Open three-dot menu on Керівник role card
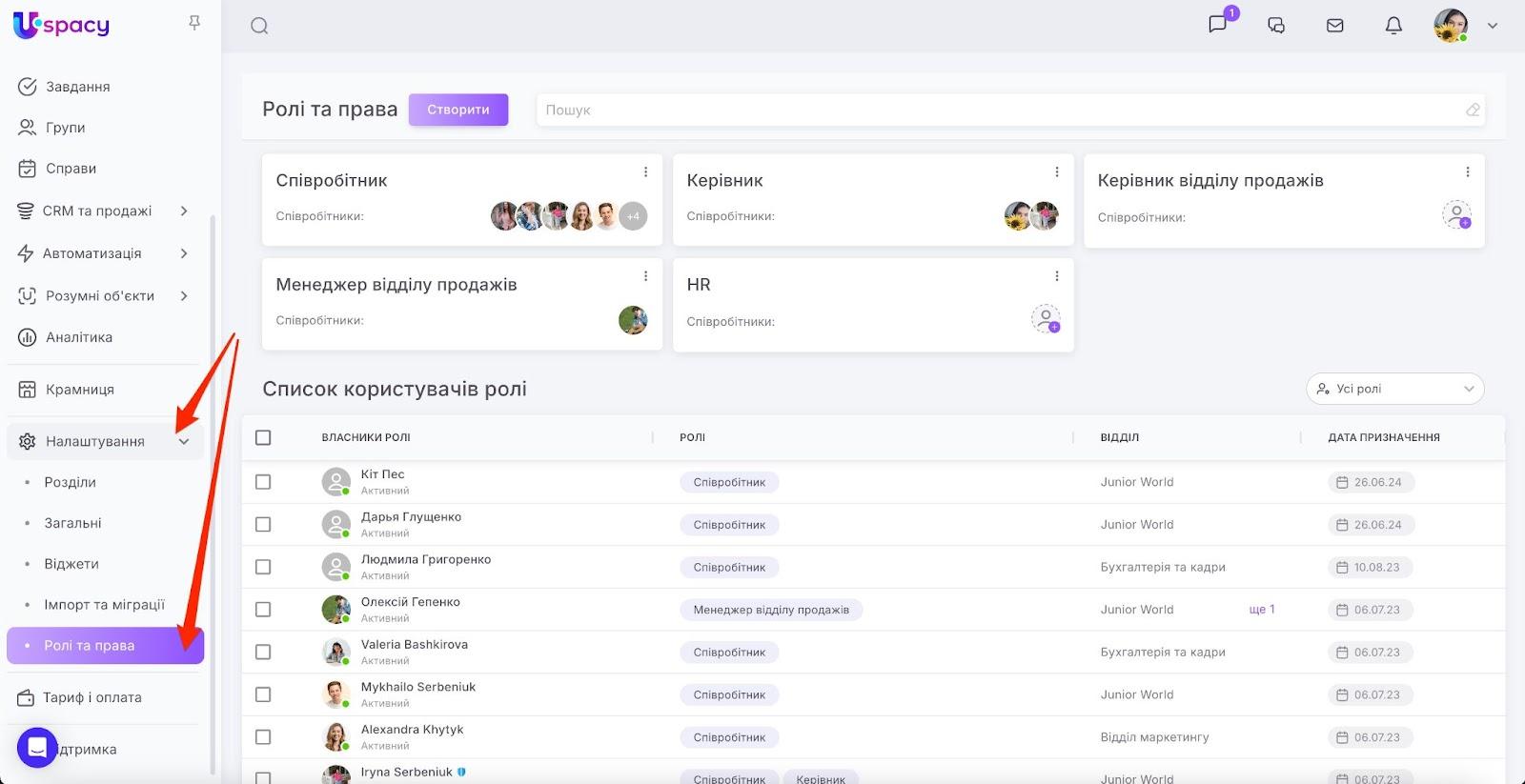 pyautogui.click(x=1056, y=172)
